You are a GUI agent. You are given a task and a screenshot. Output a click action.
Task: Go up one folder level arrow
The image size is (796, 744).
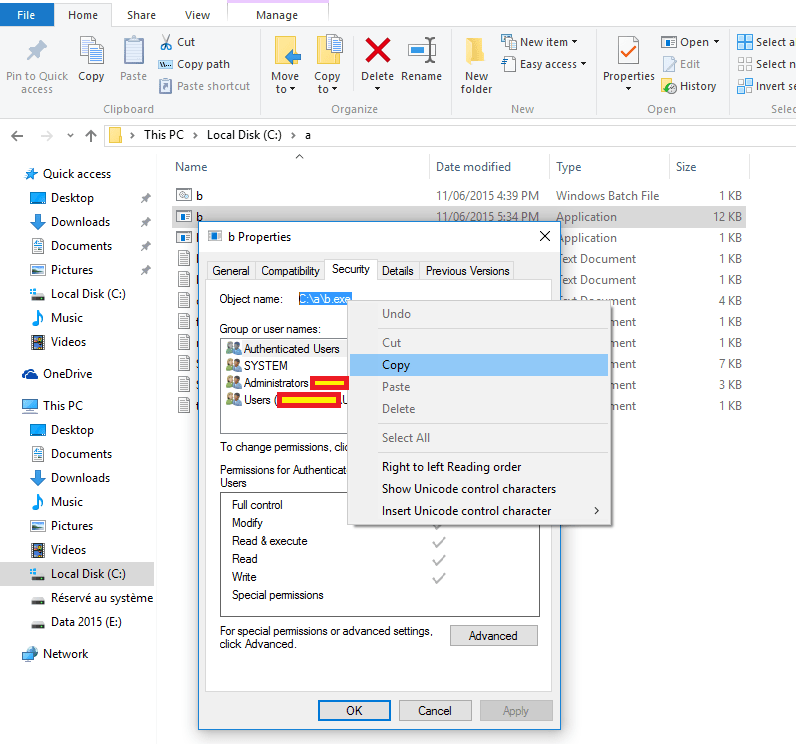point(91,136)
